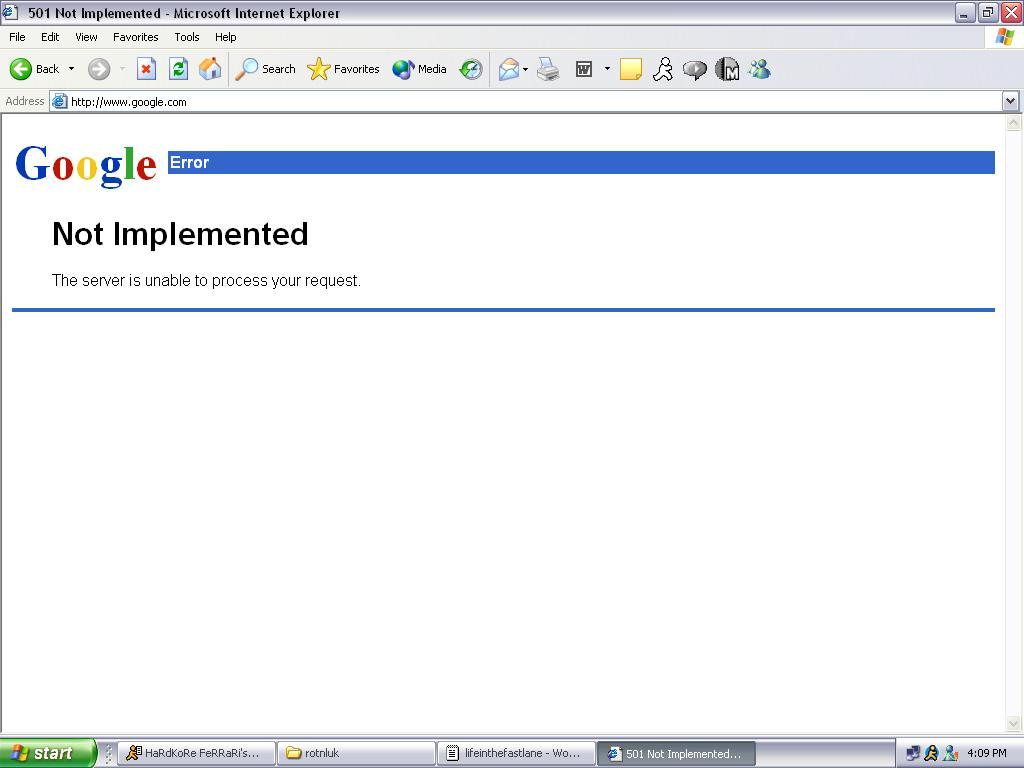This screenshot has height=768, width=1024.
Task: Click the Google logo image
Action: (x=86, y=166)
